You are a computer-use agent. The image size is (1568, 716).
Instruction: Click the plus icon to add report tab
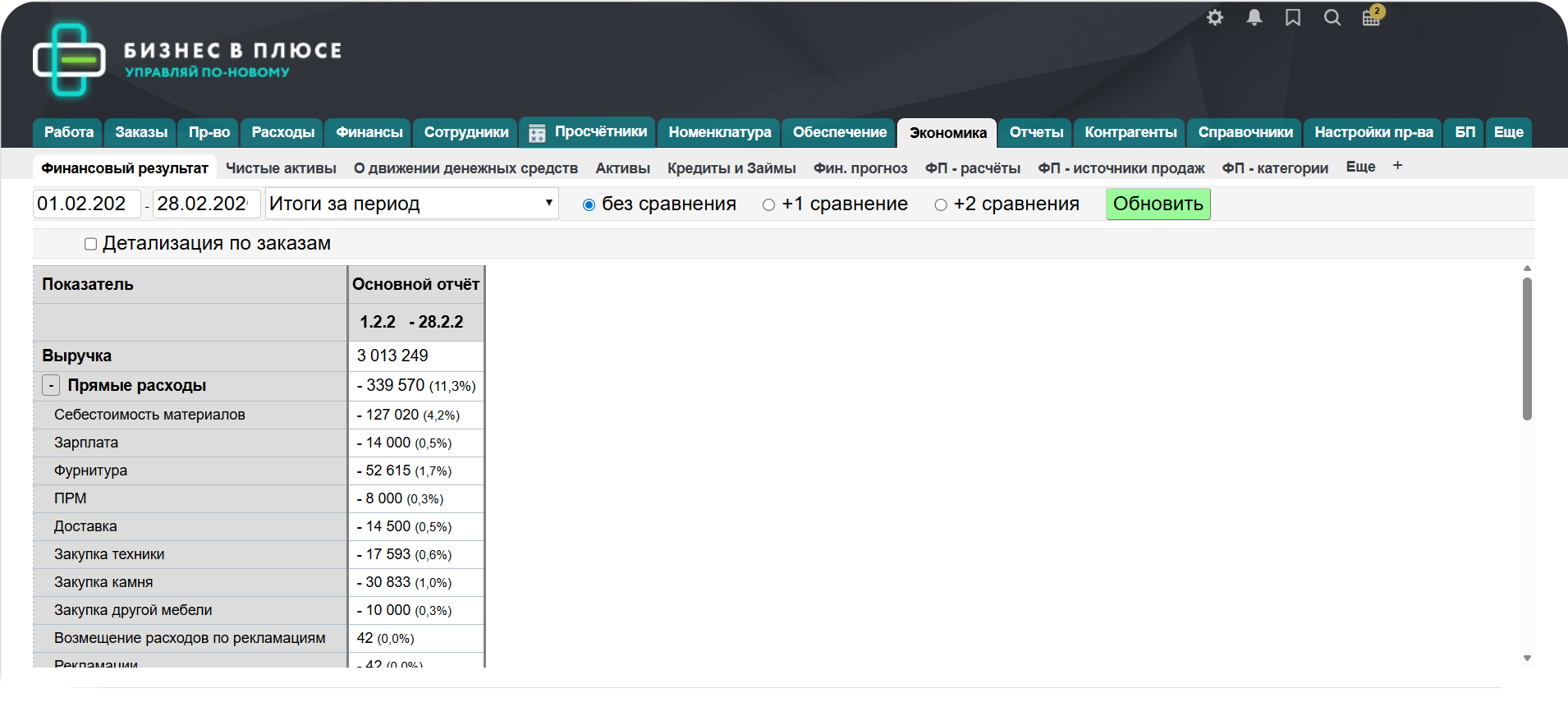[x=1397, y=167]
